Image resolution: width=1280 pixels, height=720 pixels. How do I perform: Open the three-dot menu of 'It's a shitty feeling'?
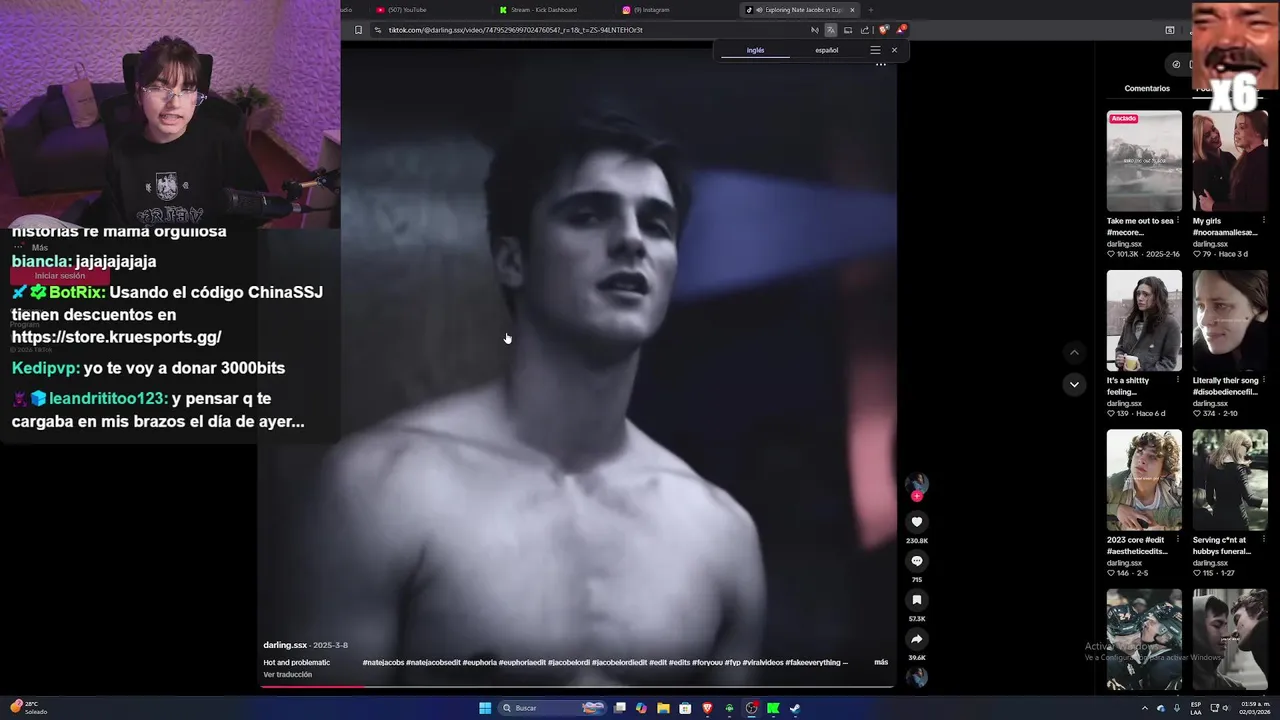coord(1178,380)
